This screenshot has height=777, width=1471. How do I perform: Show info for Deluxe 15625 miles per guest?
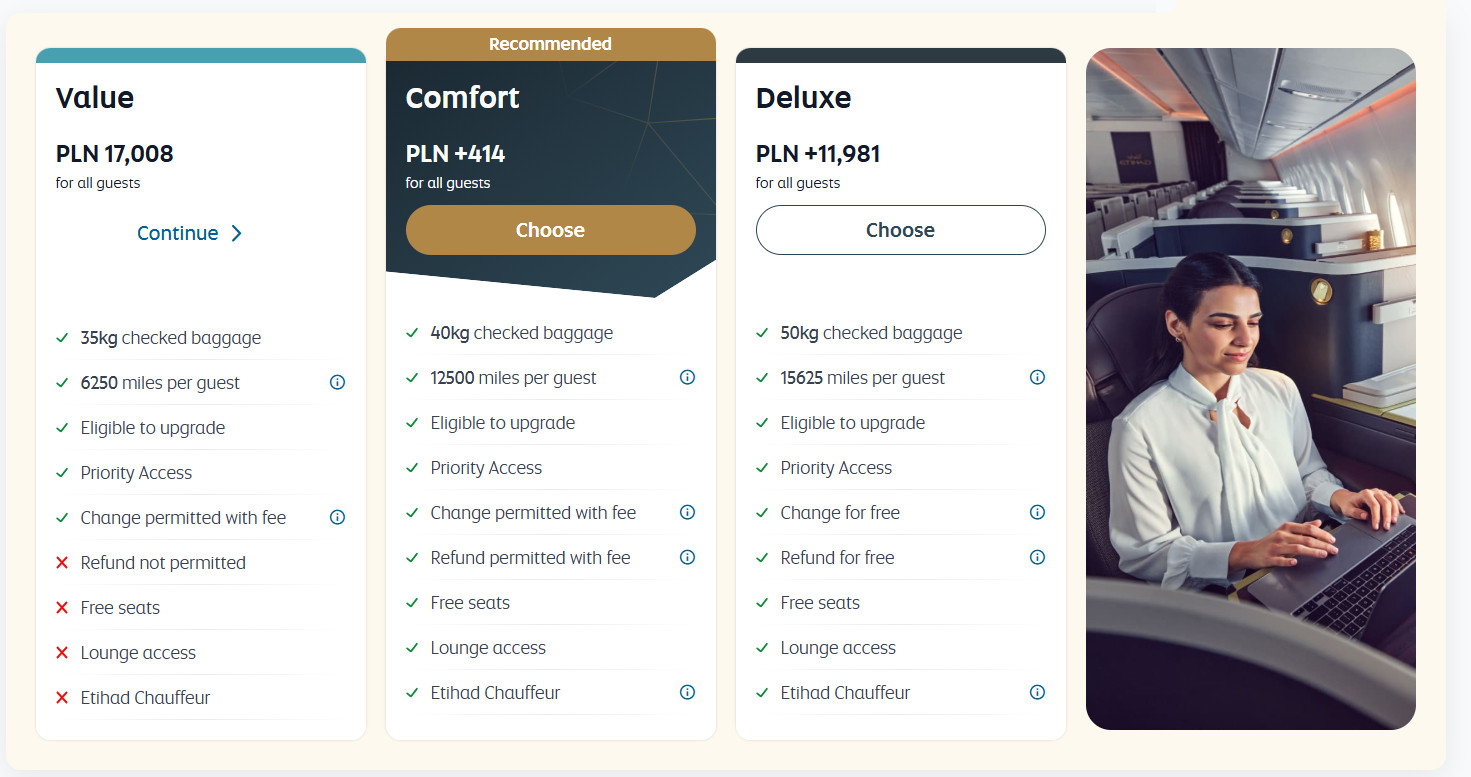pos(1037,377)
